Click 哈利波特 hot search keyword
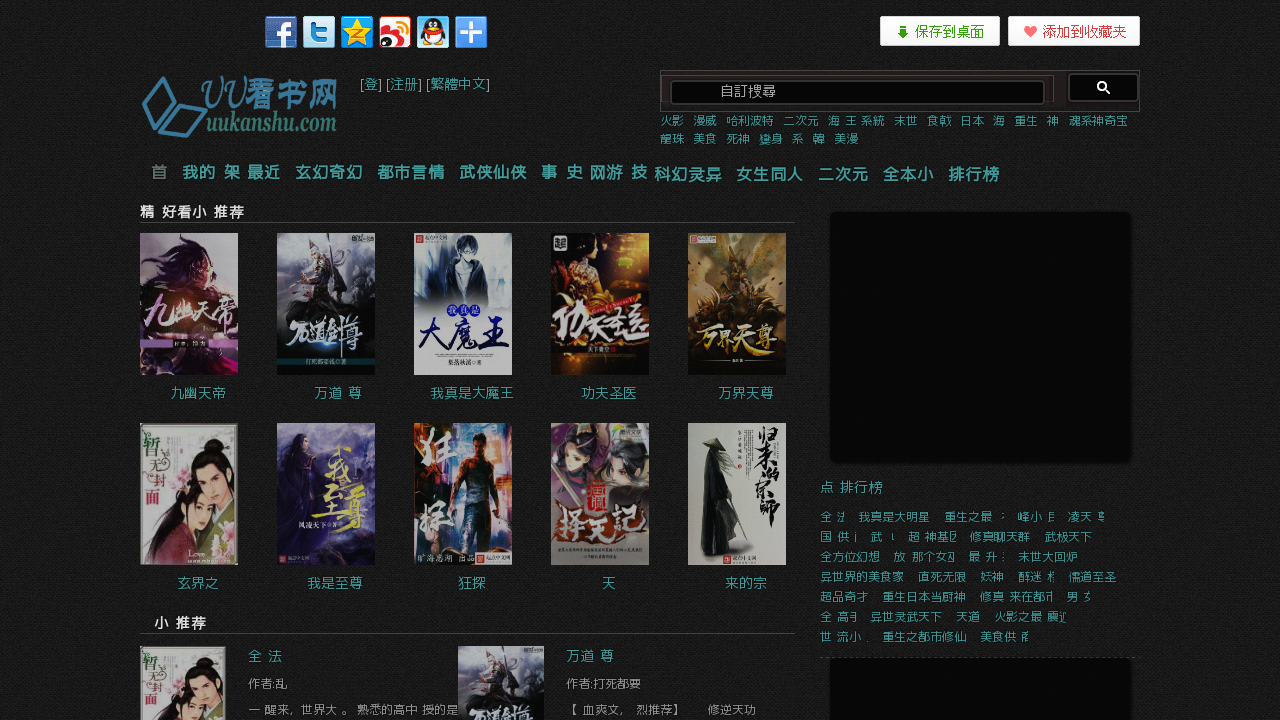 click(750, 121)
